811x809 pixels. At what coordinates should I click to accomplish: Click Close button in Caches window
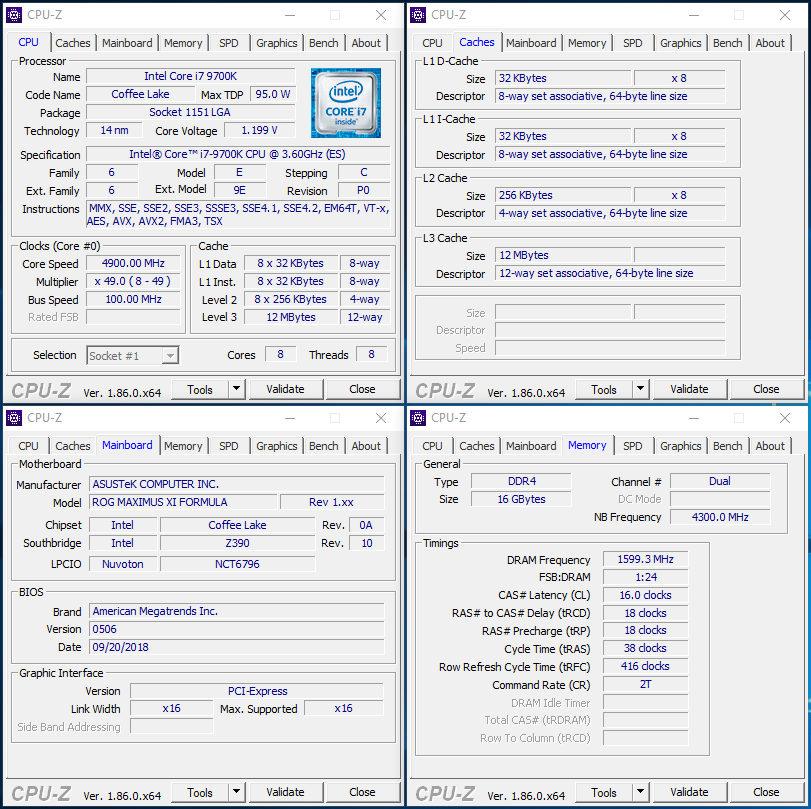click(x=766, y=389)
